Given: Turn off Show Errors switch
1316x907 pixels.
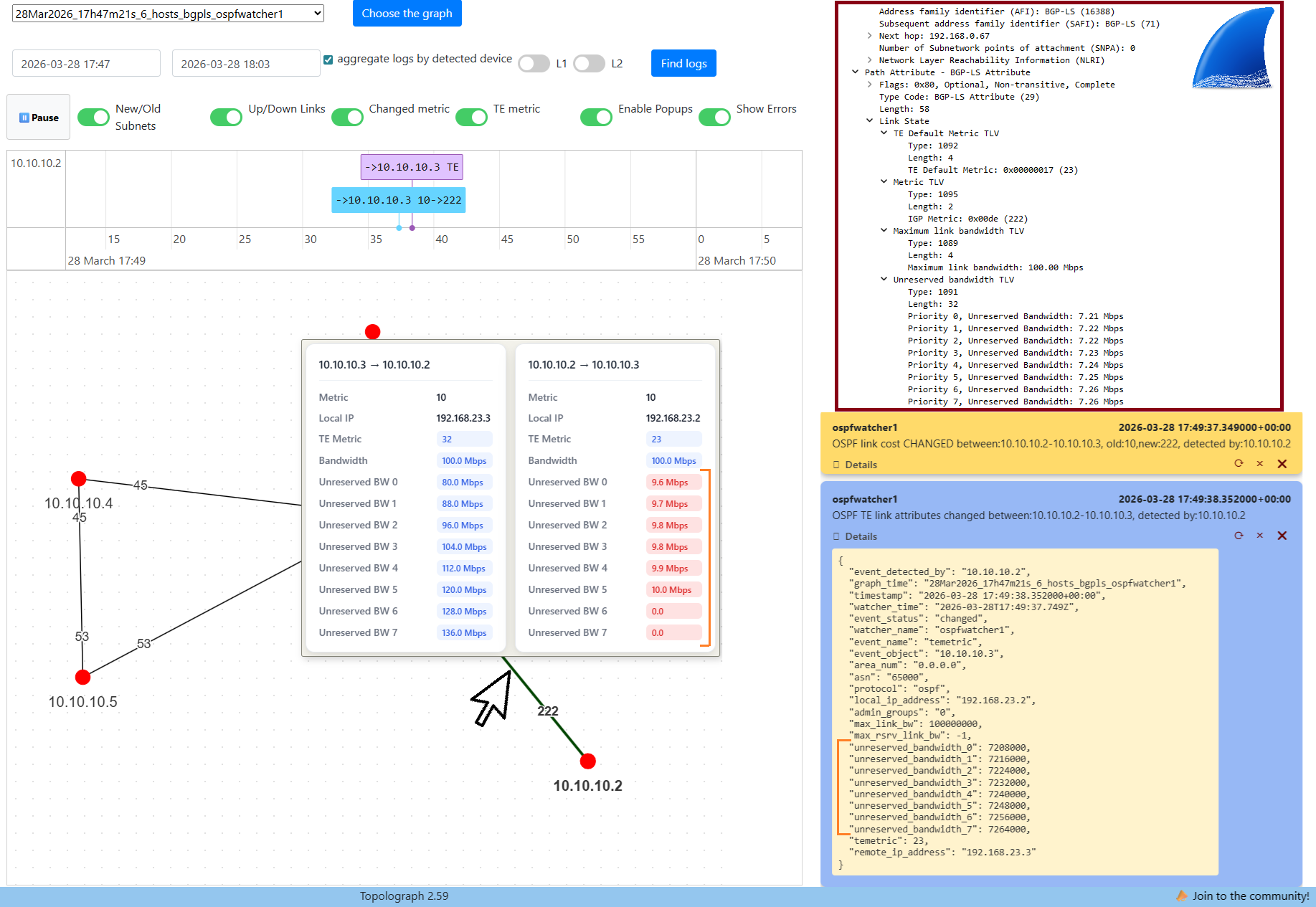Looking at the screenshot, I should coord(714,117).
